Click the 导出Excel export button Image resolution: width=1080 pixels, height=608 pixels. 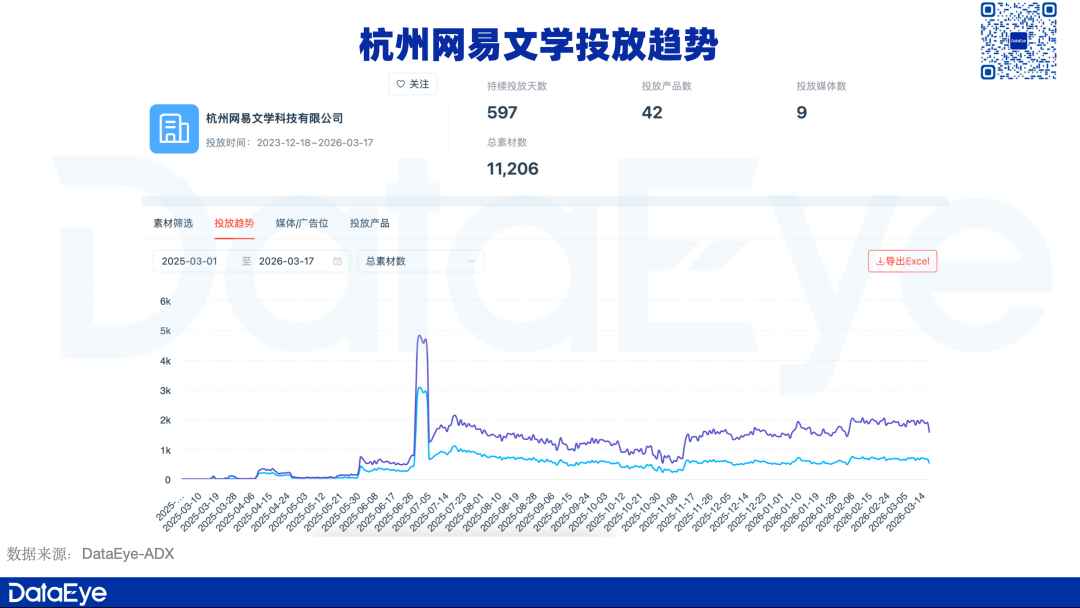[902, 261]
